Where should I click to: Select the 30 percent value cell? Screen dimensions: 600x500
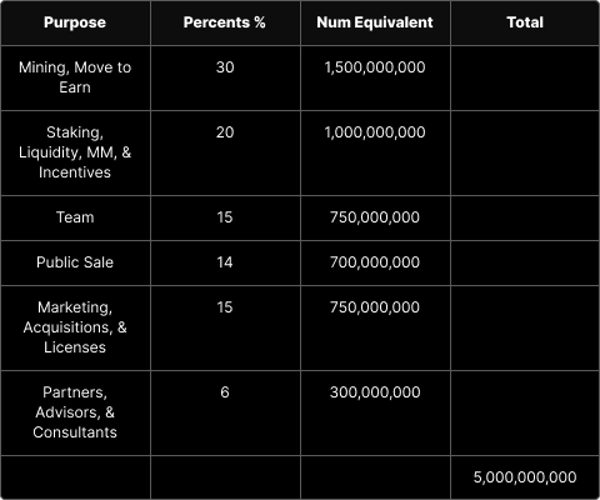click(x=225, y=67)
